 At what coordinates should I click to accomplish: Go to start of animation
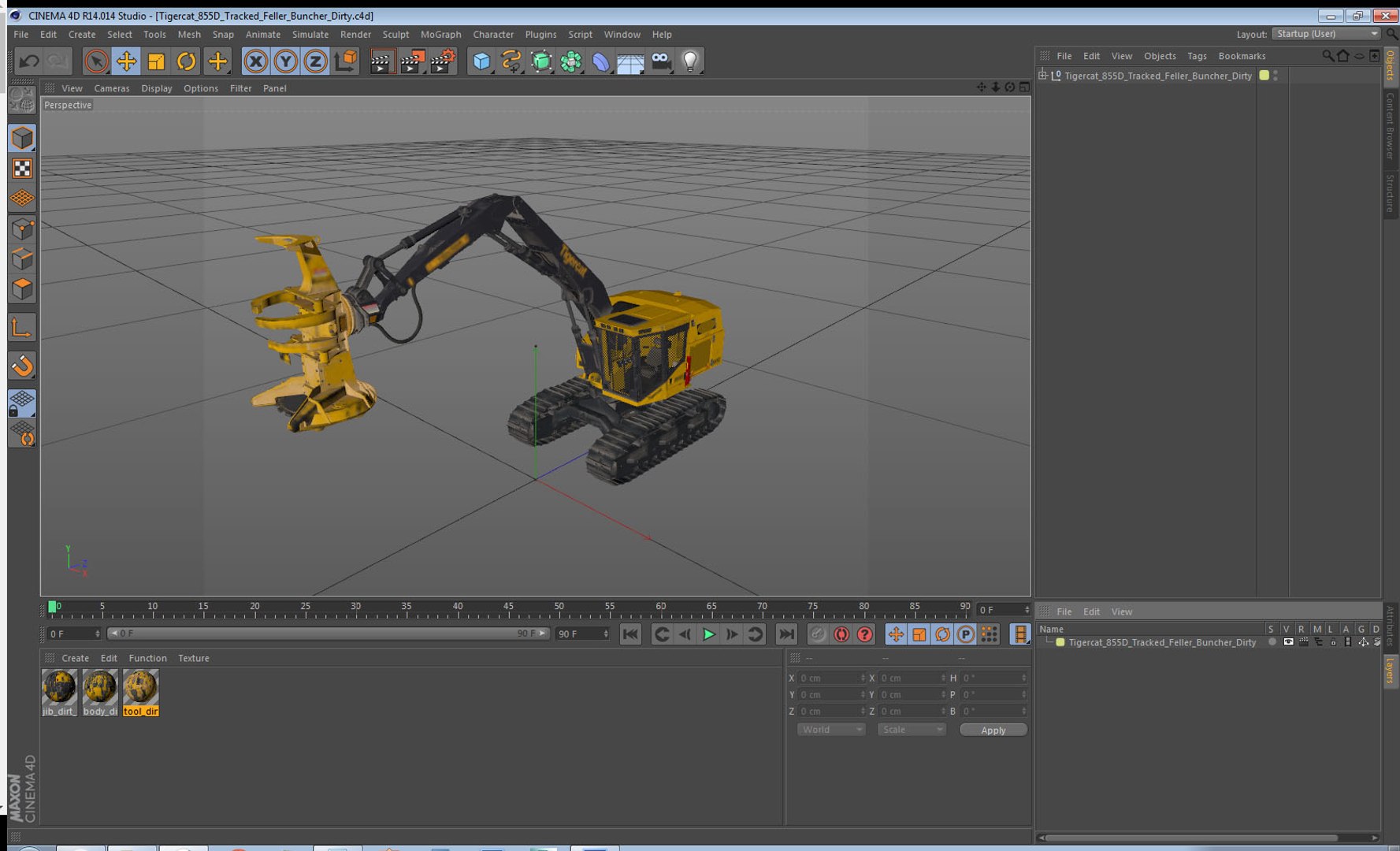[630, 634]
